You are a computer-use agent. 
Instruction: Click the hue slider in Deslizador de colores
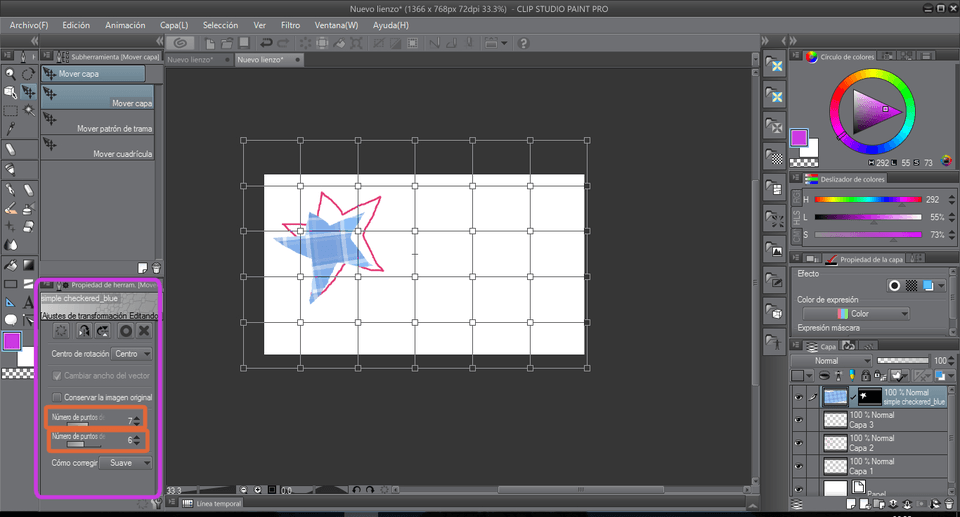867,199
